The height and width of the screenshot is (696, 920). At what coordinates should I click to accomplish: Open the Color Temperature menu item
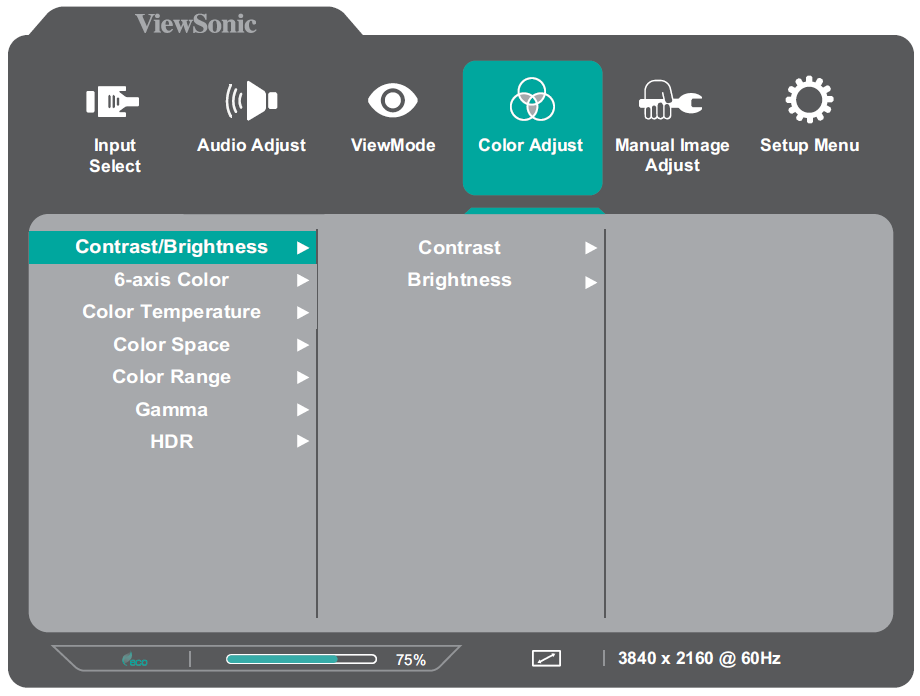(x=172, y=312)
